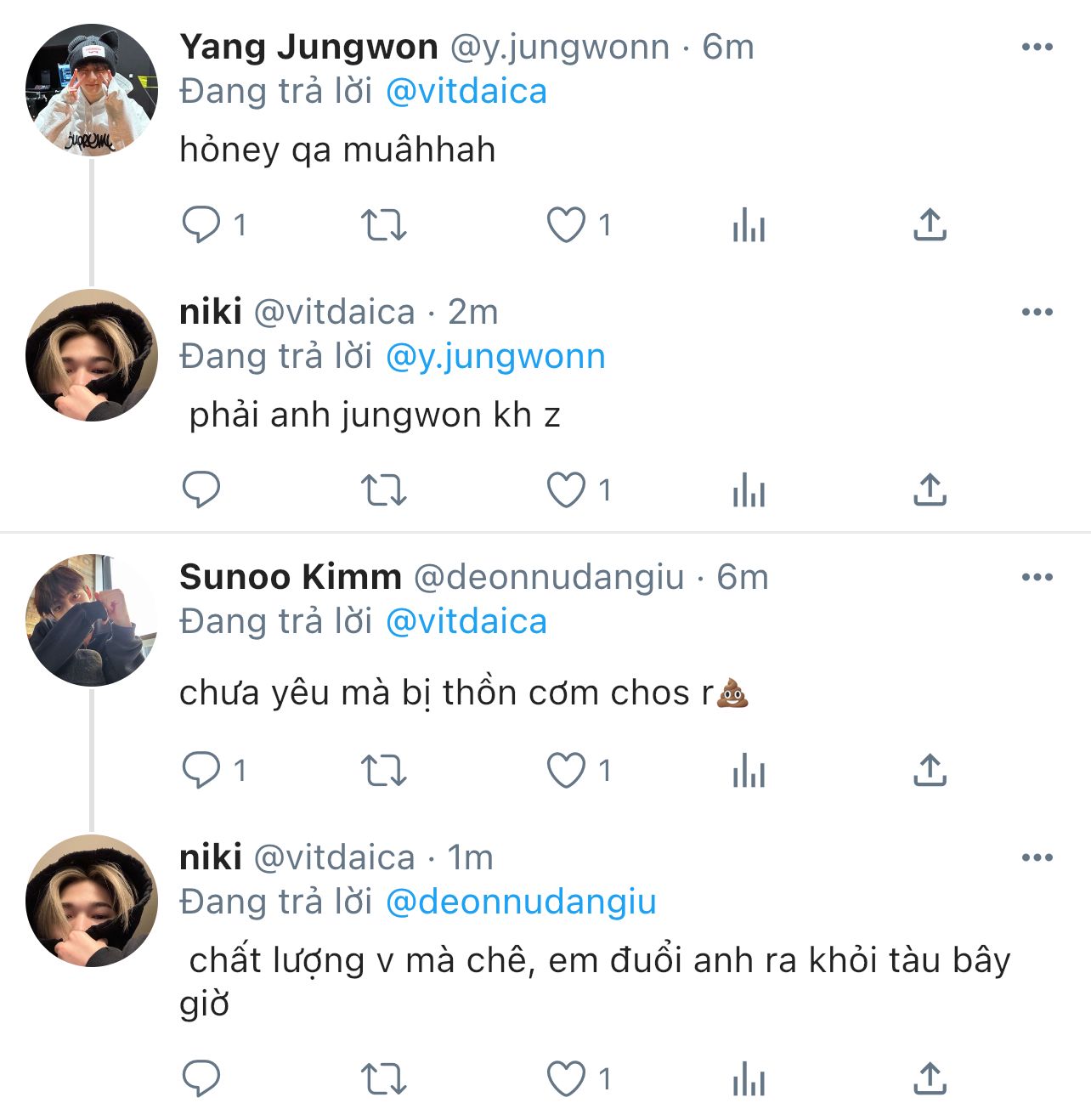The width and height of the screenshot is (1091, 1120).
Task: Open Yang Jungwon's profile picture
Action: 92,90
